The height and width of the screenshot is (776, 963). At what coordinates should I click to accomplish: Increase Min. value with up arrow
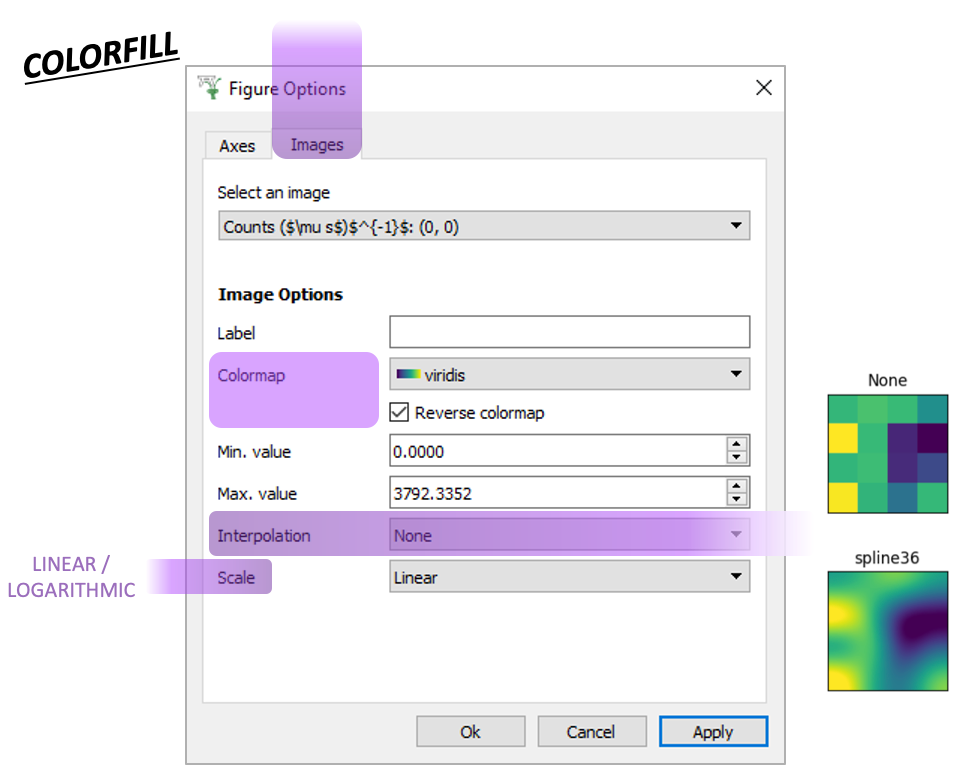(x=737, y=444)
